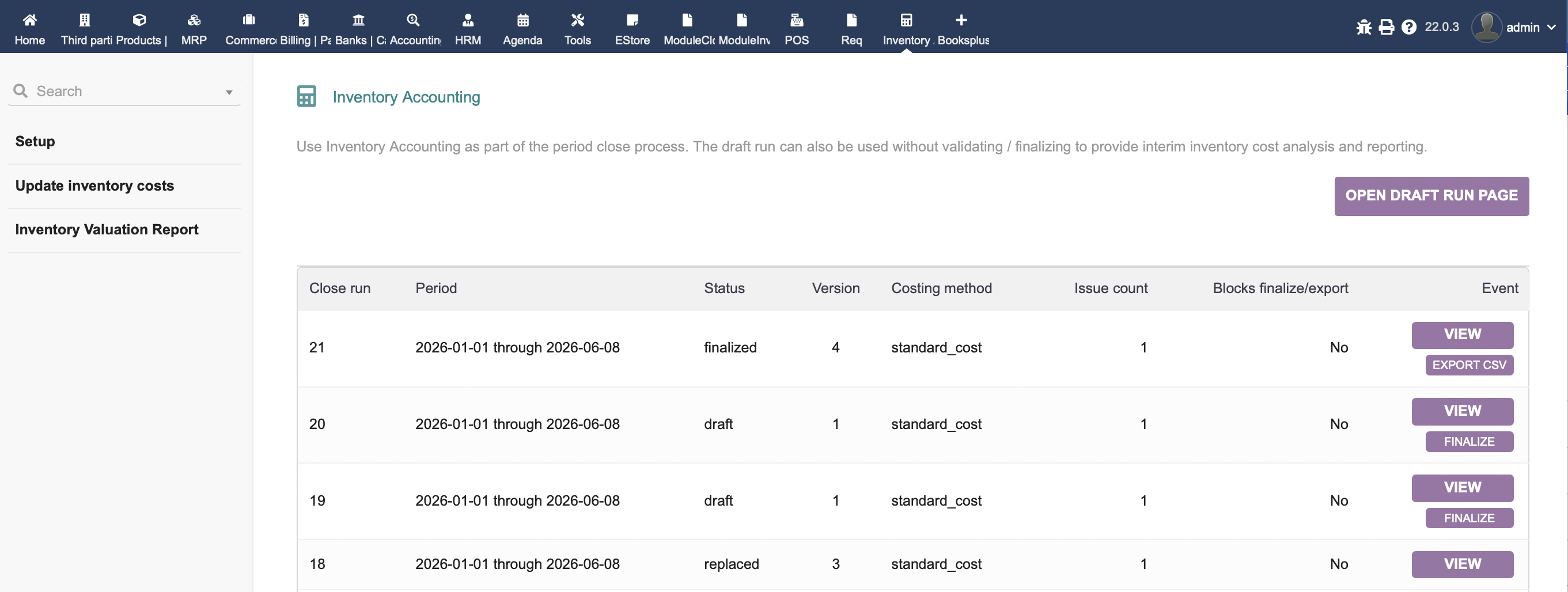The image size is (1568, 592).
Task: Open the Home icon in top menu
Action: click(x=29, y=20)
